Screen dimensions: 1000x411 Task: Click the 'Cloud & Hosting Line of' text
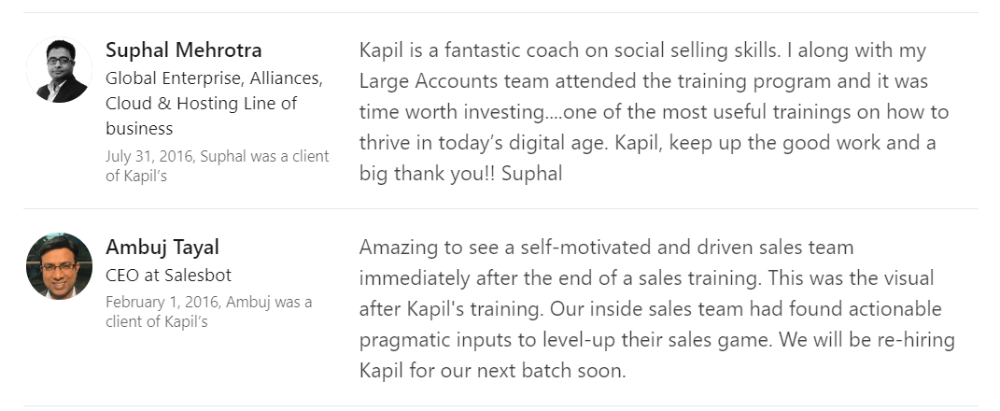tap(201, 103)
